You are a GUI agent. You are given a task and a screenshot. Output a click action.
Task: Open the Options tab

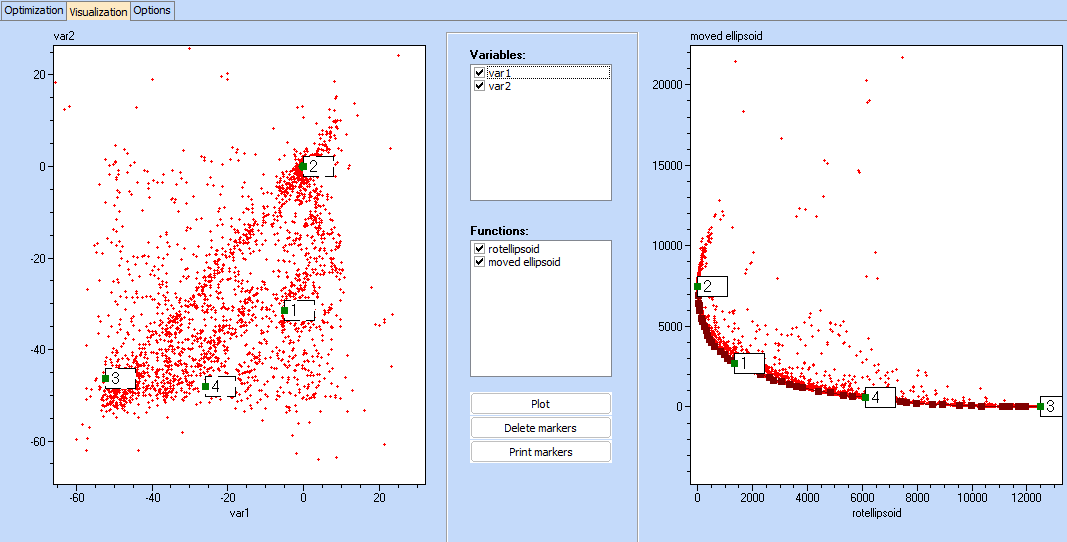[x=152, y=10]
